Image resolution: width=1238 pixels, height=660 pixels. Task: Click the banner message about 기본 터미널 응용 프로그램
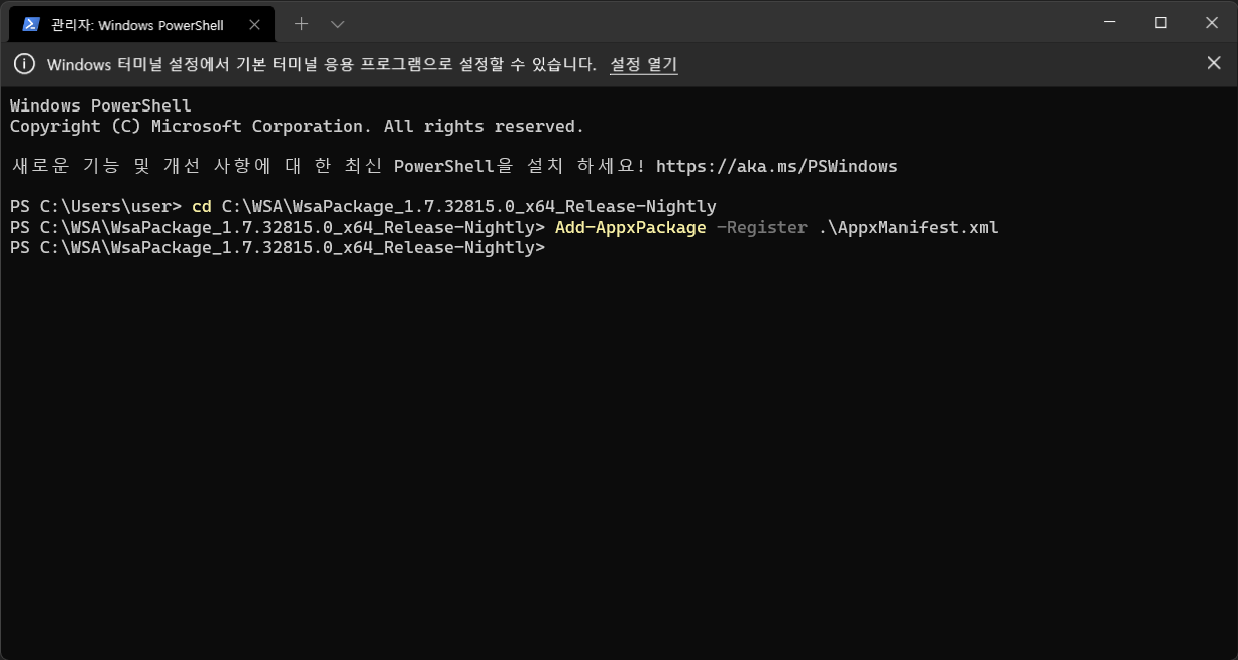(x=321, y=64)
